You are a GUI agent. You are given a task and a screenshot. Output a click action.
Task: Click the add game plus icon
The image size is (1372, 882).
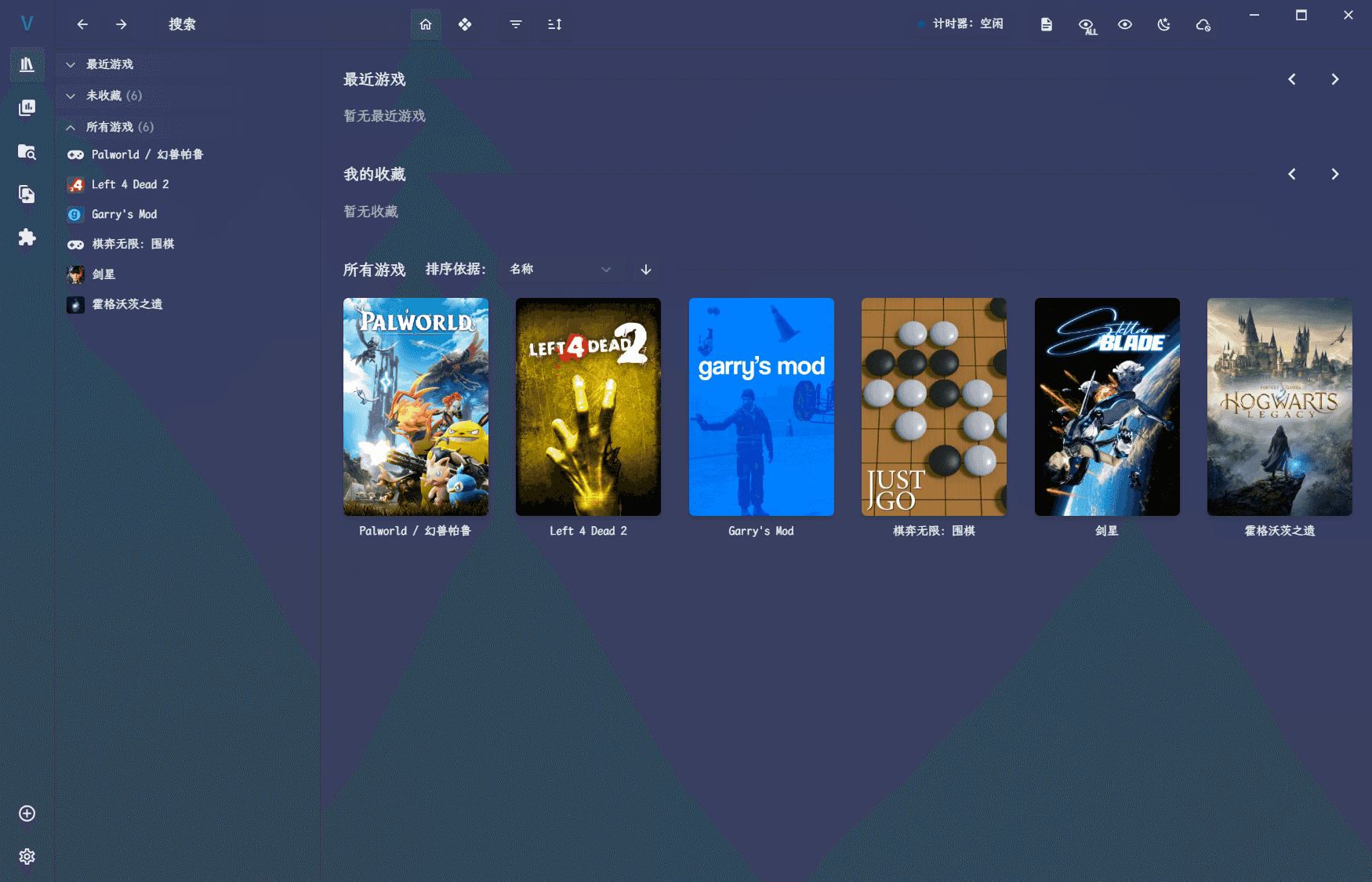(27, 813)
